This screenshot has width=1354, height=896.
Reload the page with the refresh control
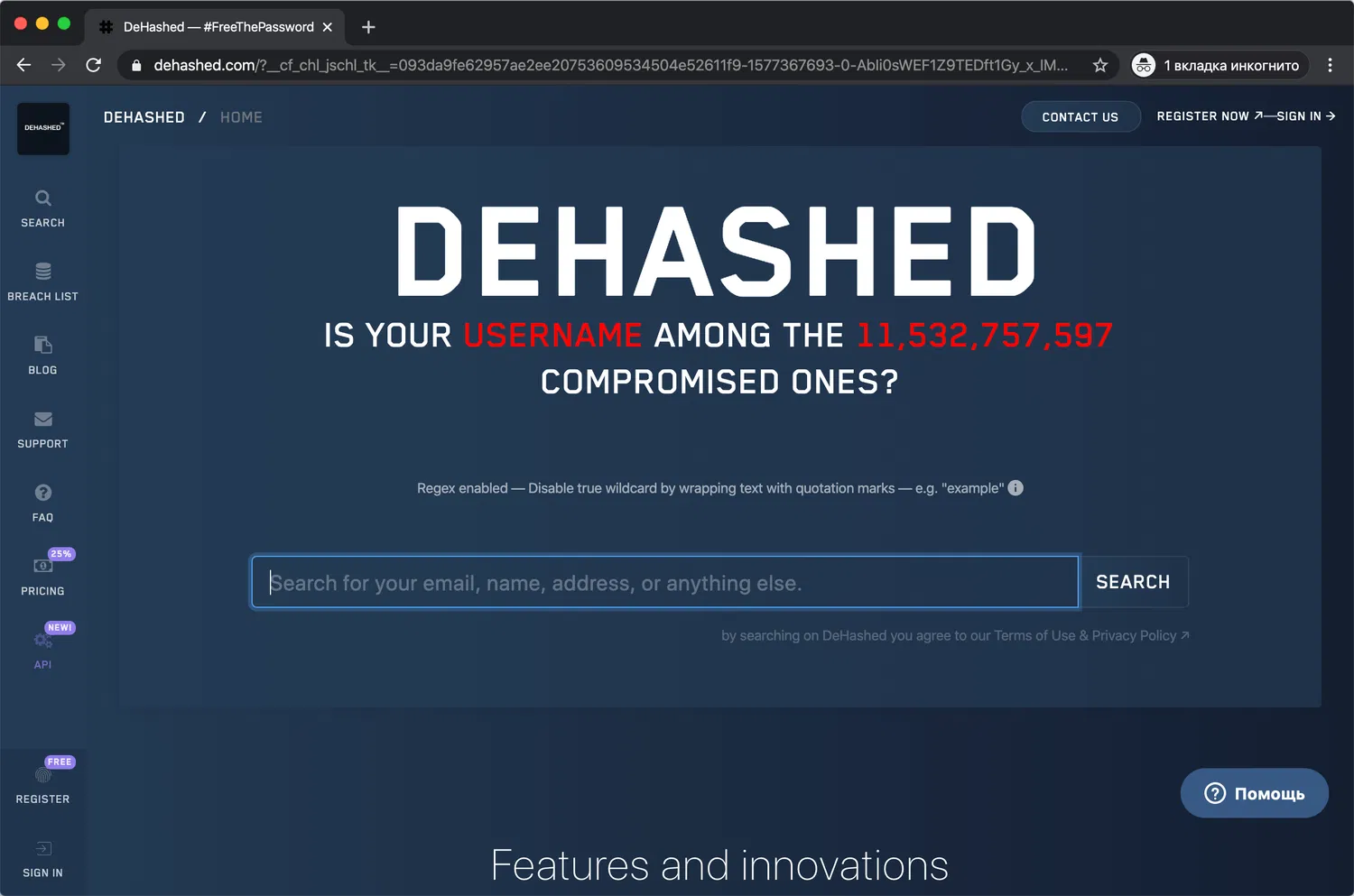(x=93, y=64)
